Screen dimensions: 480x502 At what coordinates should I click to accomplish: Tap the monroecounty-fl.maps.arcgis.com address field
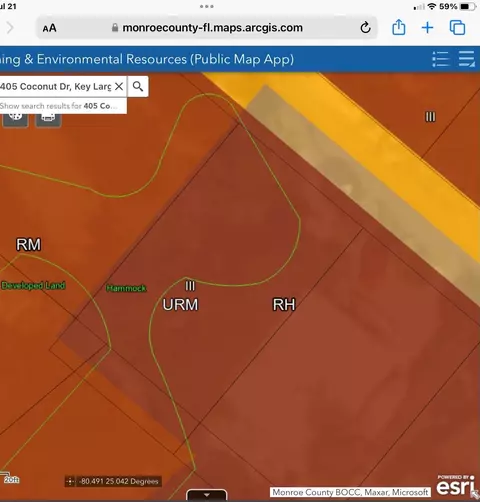tap(207, 27)
